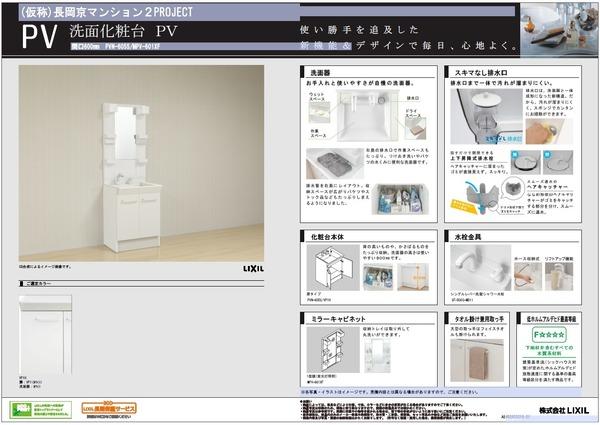The width and height of the screenshot is (600, 425).
Task: Select the 化粧台本体 cabinet line drawing
Action: coord(333,267)
